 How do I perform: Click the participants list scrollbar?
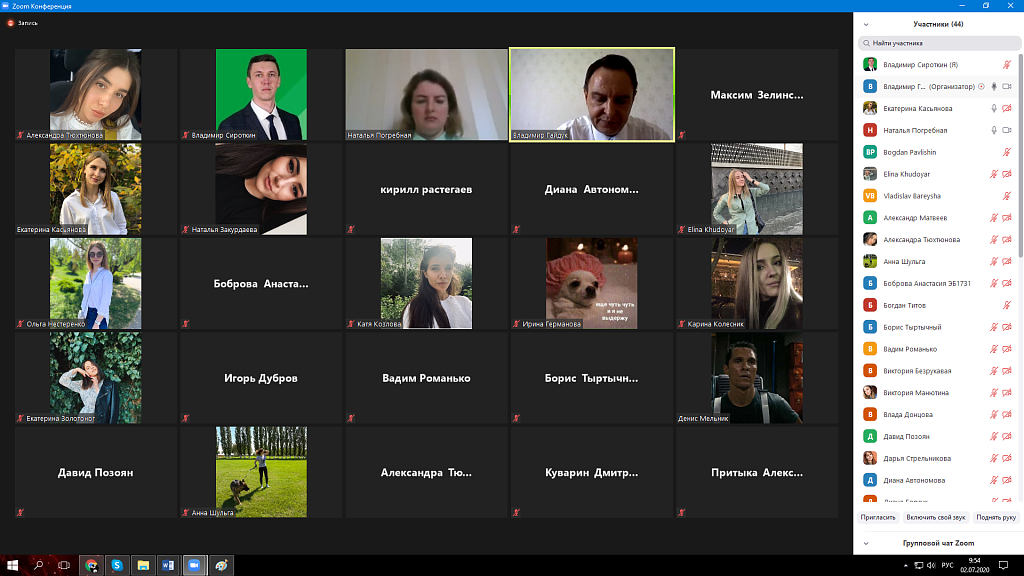pyautogui.click(x=1021, y=157)
